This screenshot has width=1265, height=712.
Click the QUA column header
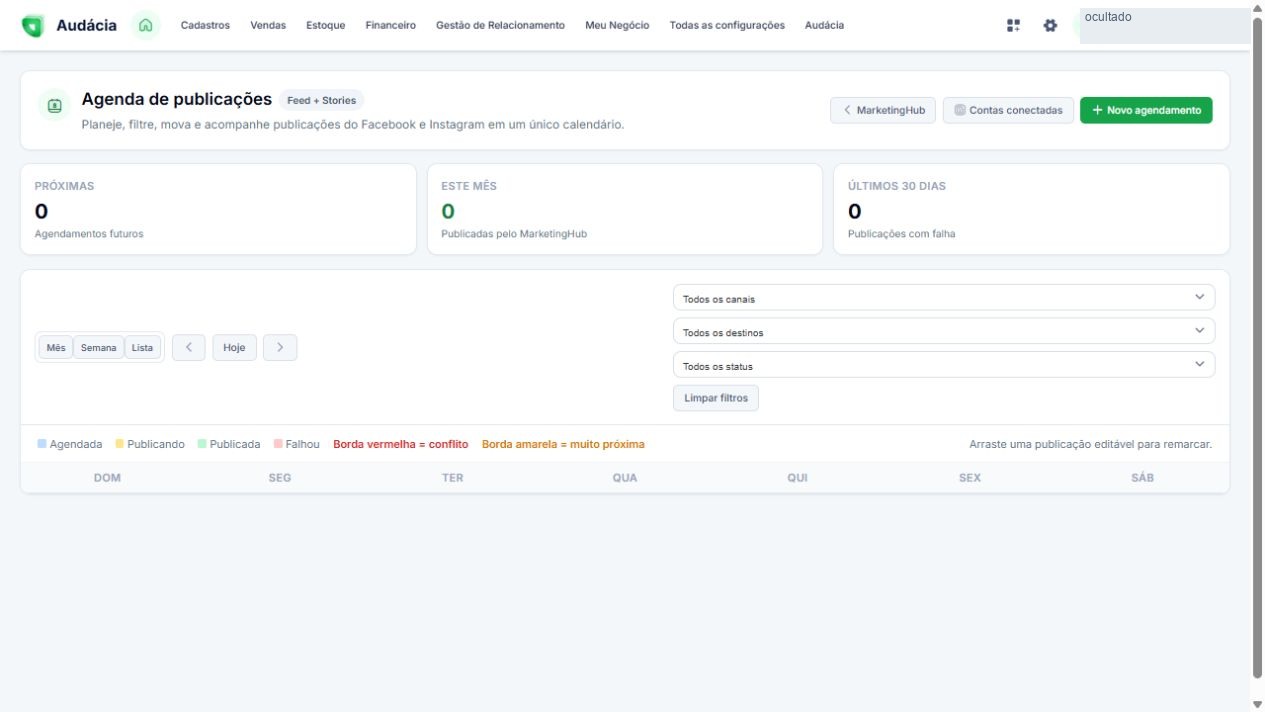pyautogui.click(x=625, y=478)
